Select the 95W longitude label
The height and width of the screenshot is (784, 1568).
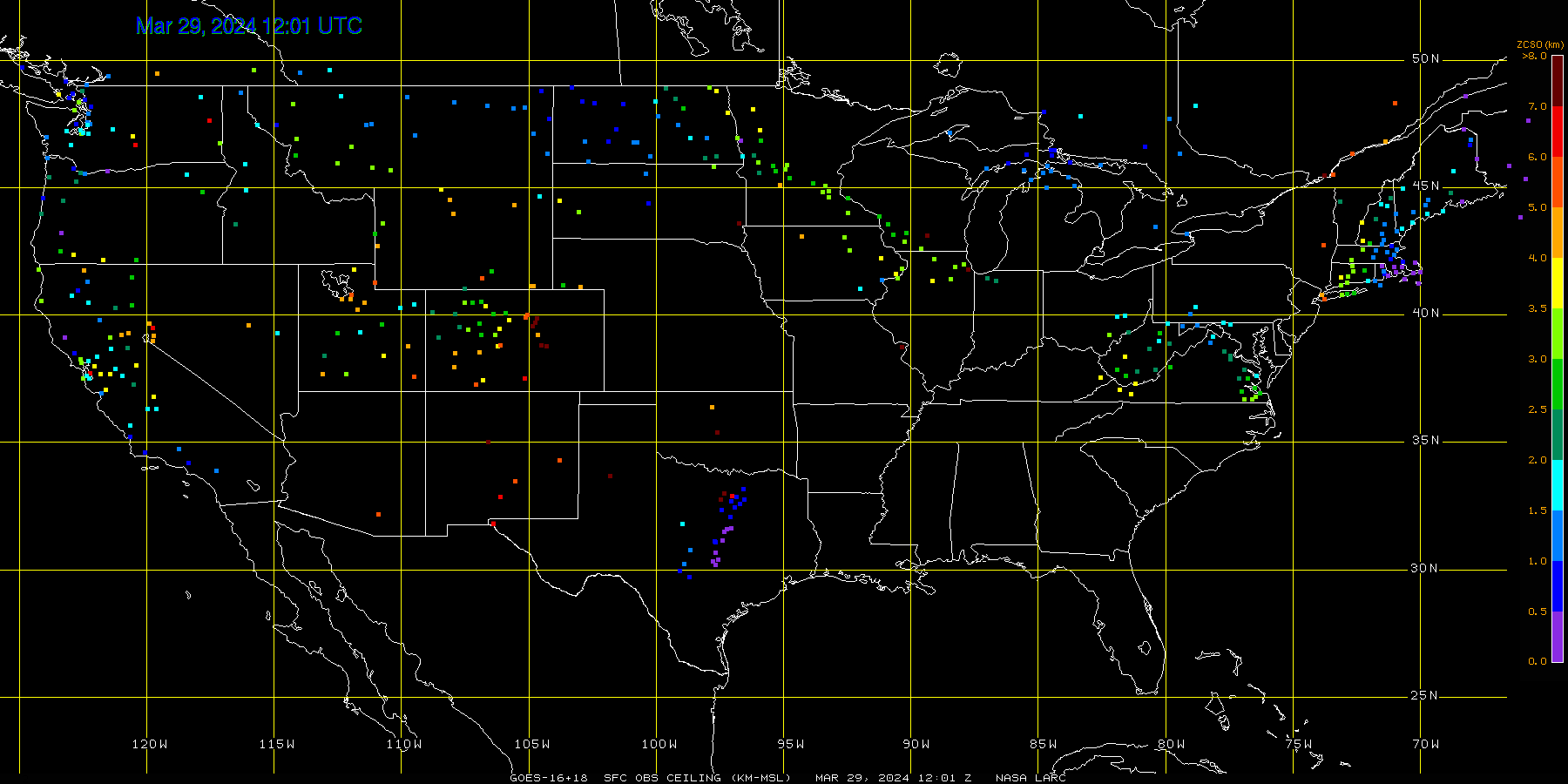coord(791,745)
